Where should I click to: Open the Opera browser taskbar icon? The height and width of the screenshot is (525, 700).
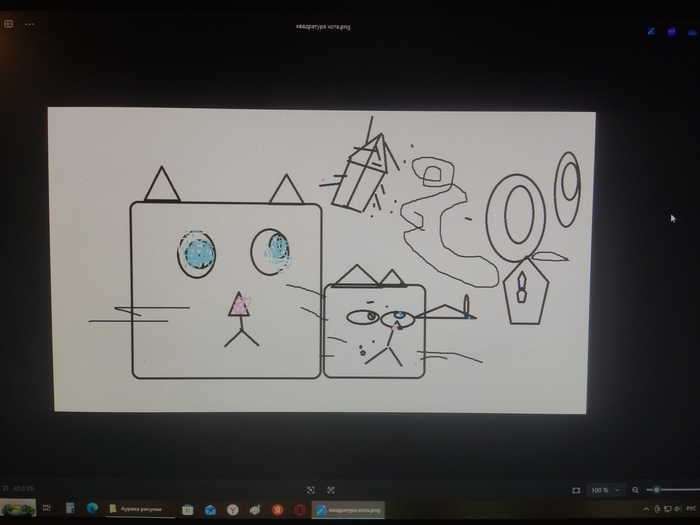pos(300,509)
